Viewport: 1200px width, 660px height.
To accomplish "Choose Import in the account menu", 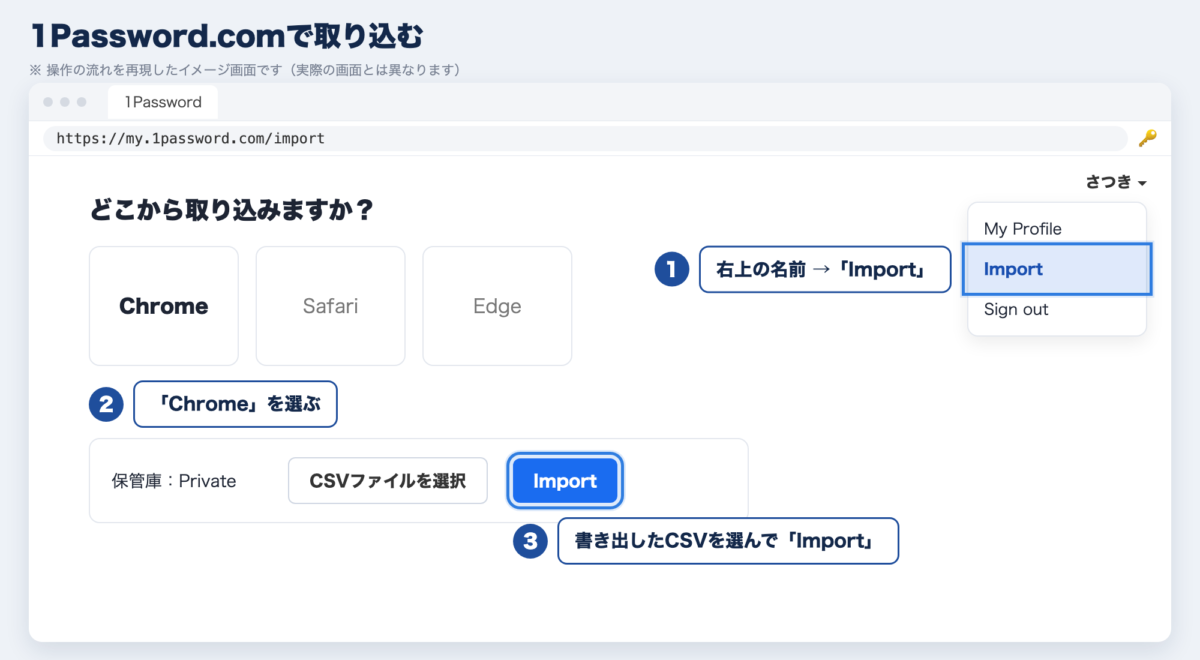I will tap(1057, 269).
